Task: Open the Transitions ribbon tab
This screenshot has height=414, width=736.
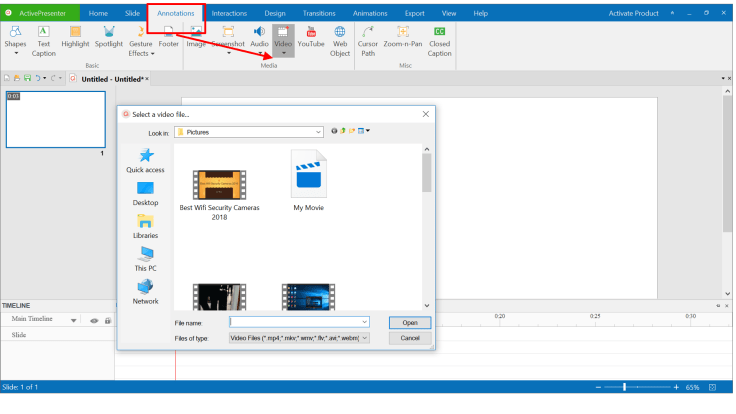Action: point(318,13)
